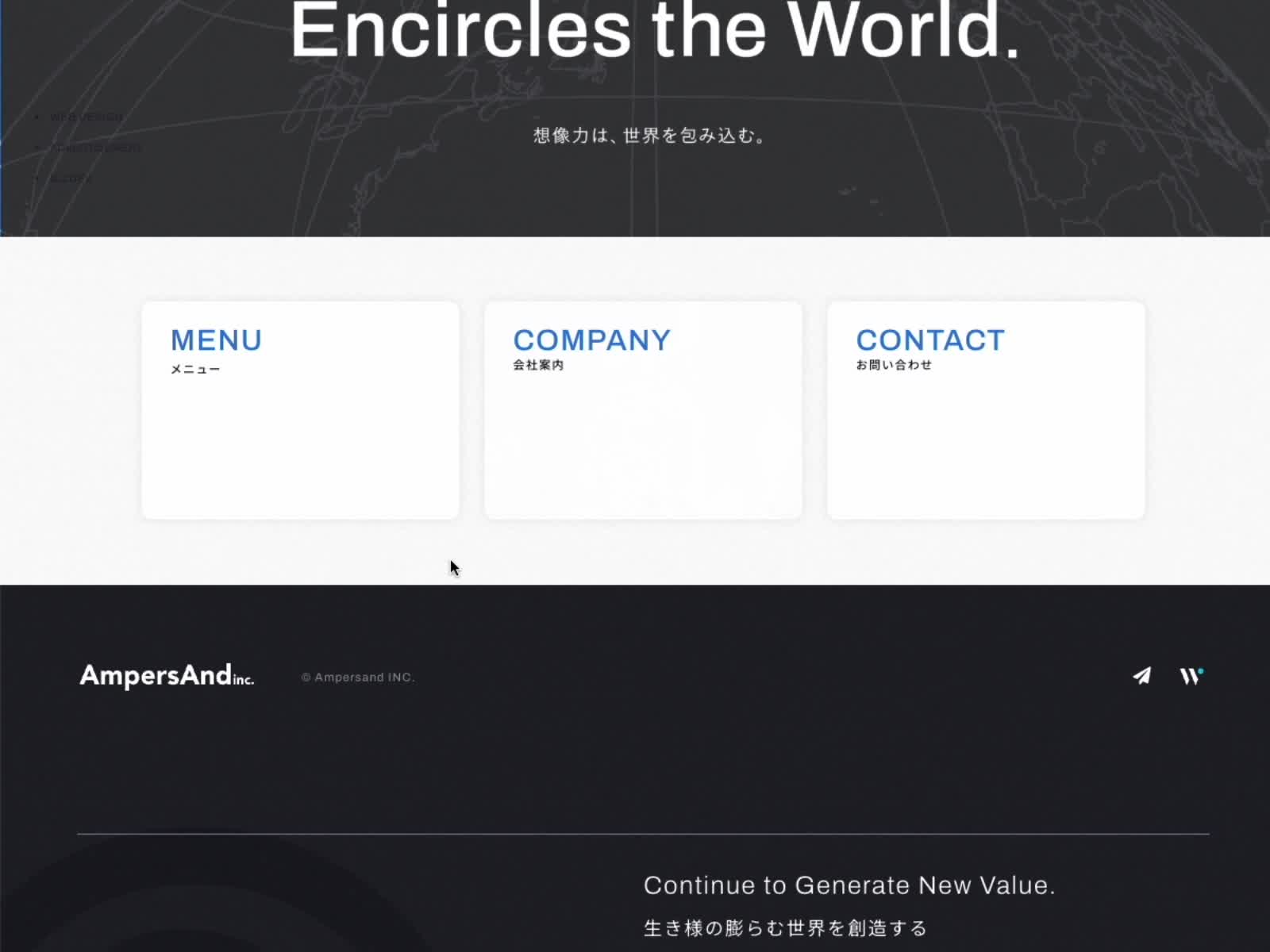Click the blue CONTACT heading text
Image resolution: width=1270 pixels, height=952 pixels.
(930, 340)
